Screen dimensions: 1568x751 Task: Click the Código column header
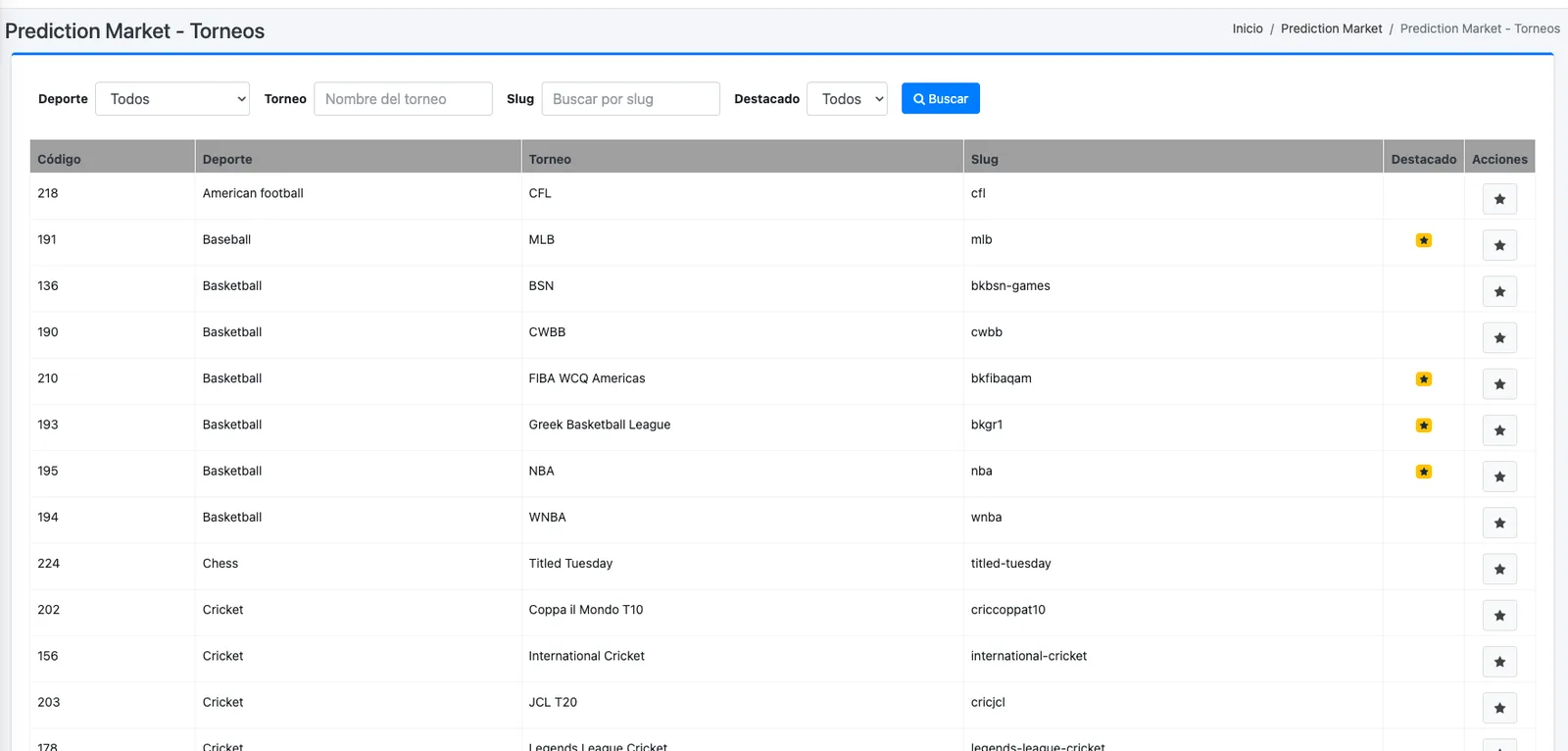point(113,157)
